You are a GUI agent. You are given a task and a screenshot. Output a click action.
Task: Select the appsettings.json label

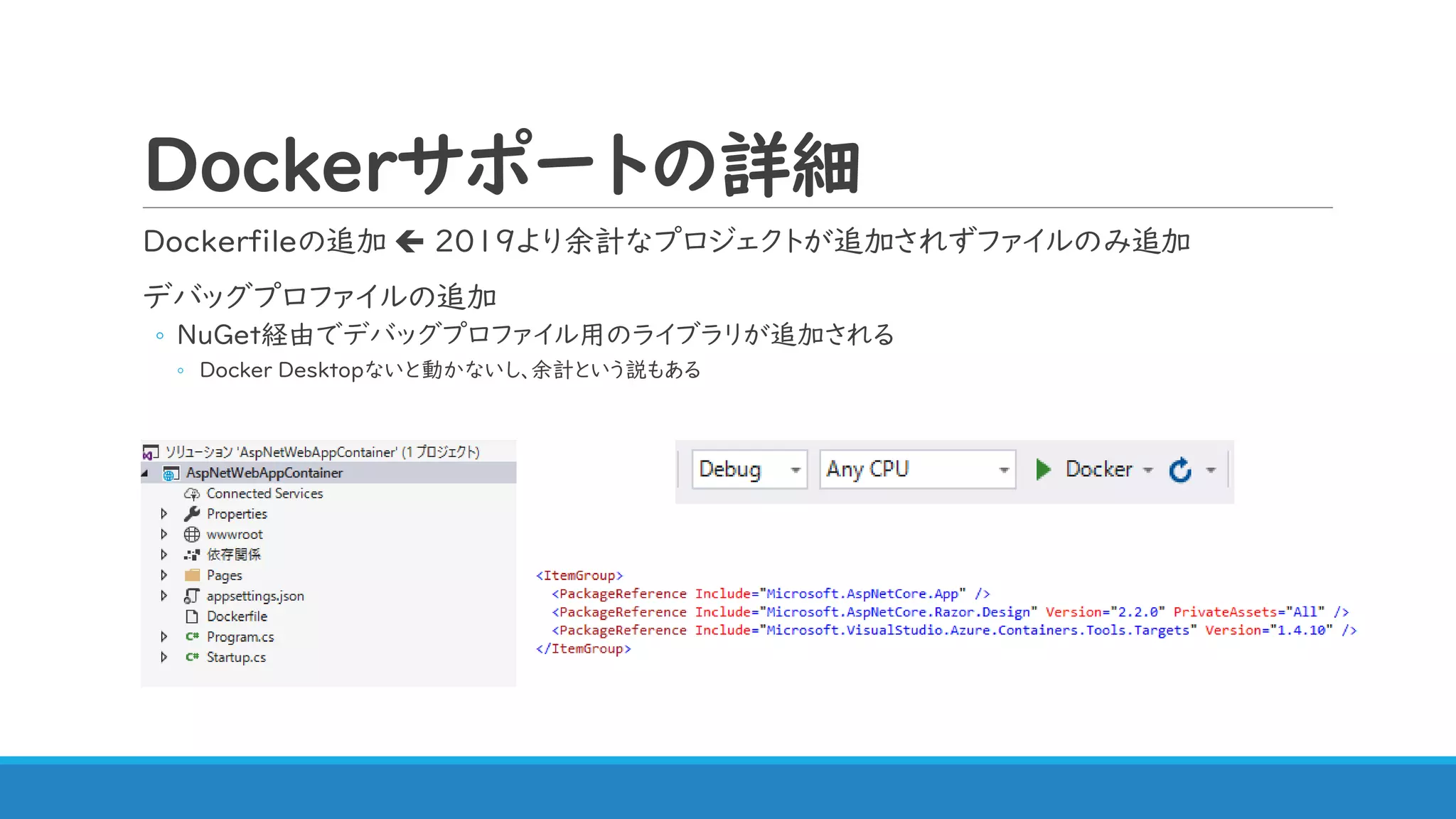tap(255, 596)
